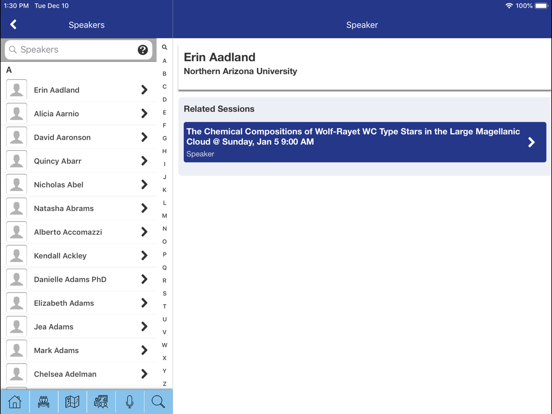Expand Erin Aadland row chevron
Viewport: 552px width, 414px height.
(x=144, y=90)
